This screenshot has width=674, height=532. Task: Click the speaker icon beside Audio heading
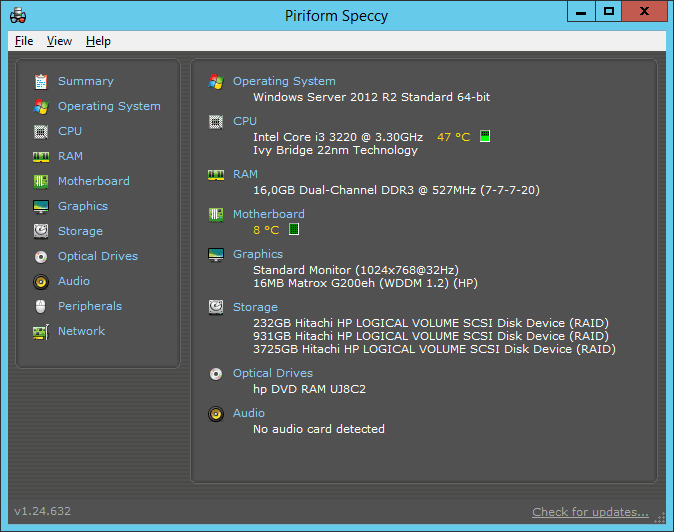[x=216, y=414]
